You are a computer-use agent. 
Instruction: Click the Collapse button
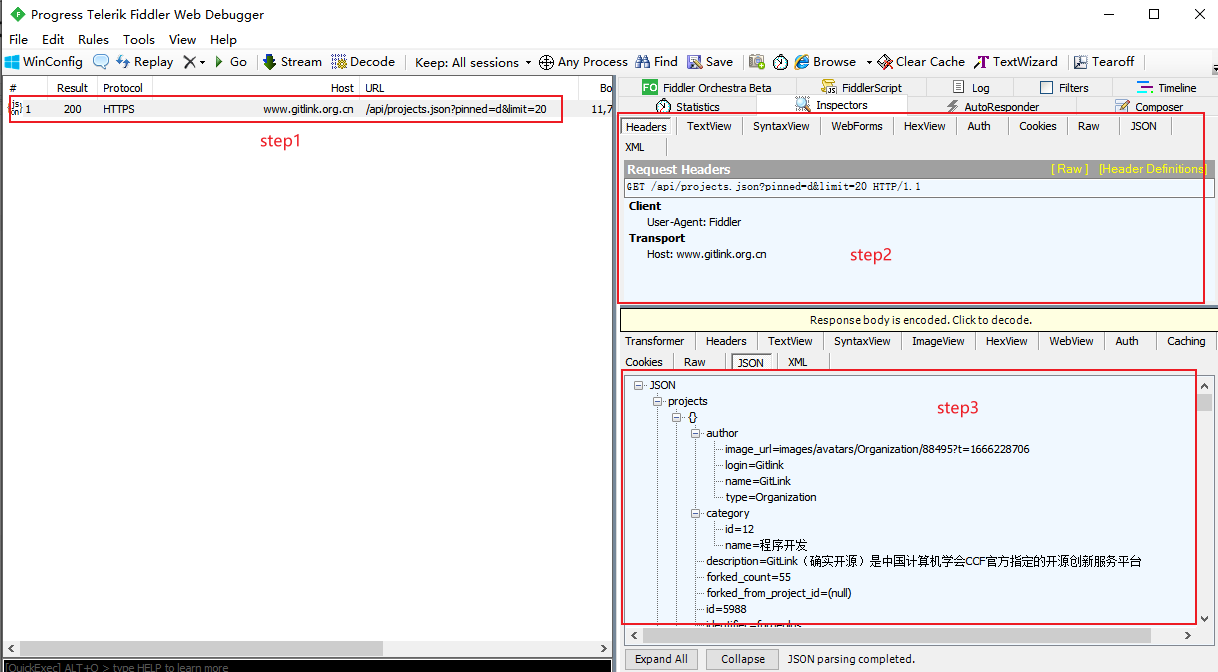(x=743, y=659)
